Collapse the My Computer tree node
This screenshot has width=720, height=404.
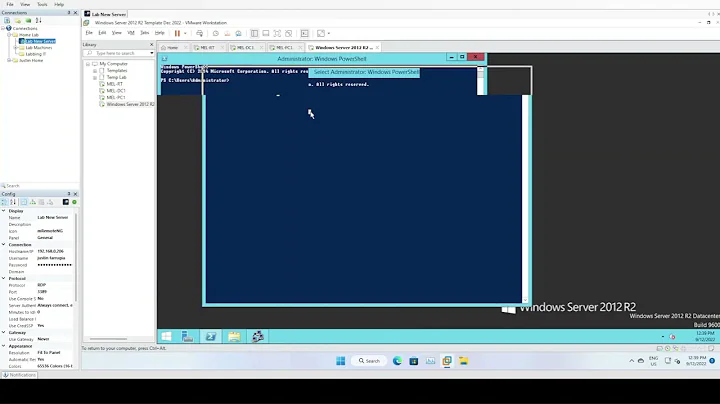tap(88, 64)
